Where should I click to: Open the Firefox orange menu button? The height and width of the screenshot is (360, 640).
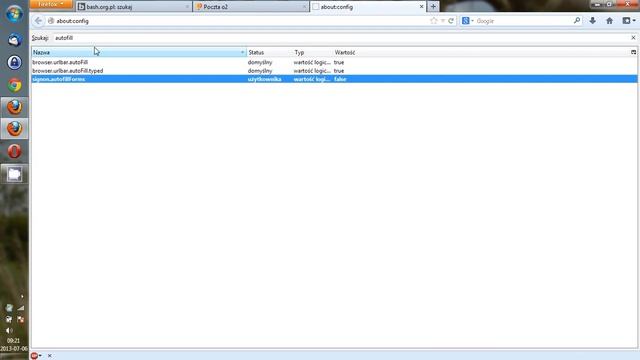click(51, 4)
